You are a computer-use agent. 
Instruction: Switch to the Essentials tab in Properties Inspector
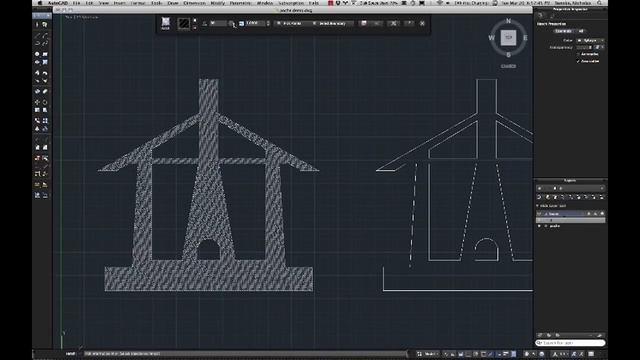tap(564, 31)
